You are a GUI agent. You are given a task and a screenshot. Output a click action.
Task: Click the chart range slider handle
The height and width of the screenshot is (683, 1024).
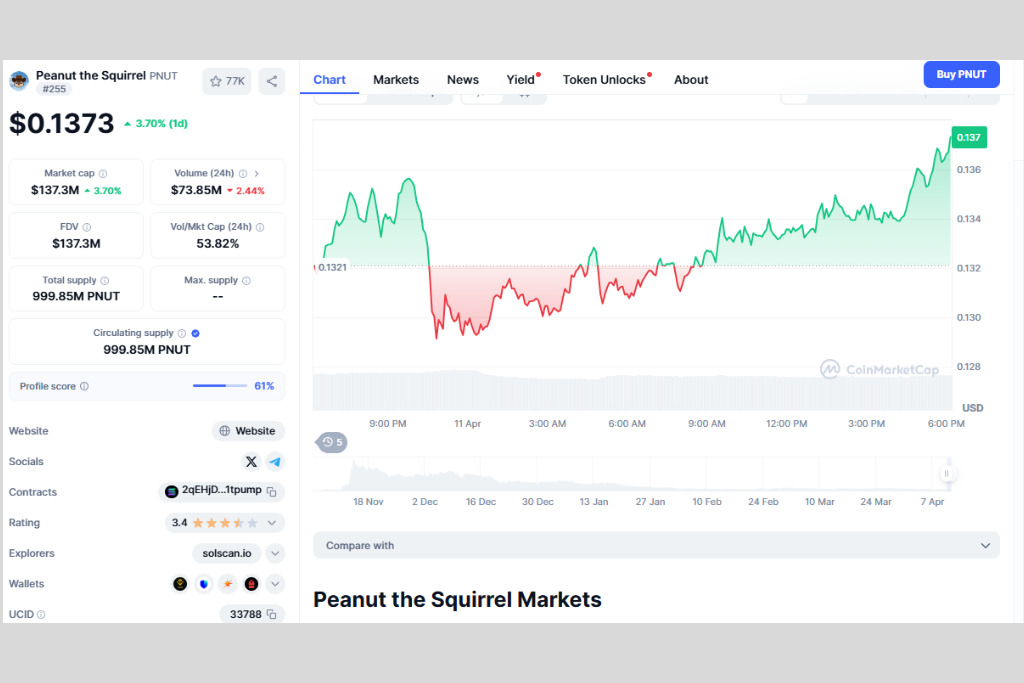tap(946, 473)
